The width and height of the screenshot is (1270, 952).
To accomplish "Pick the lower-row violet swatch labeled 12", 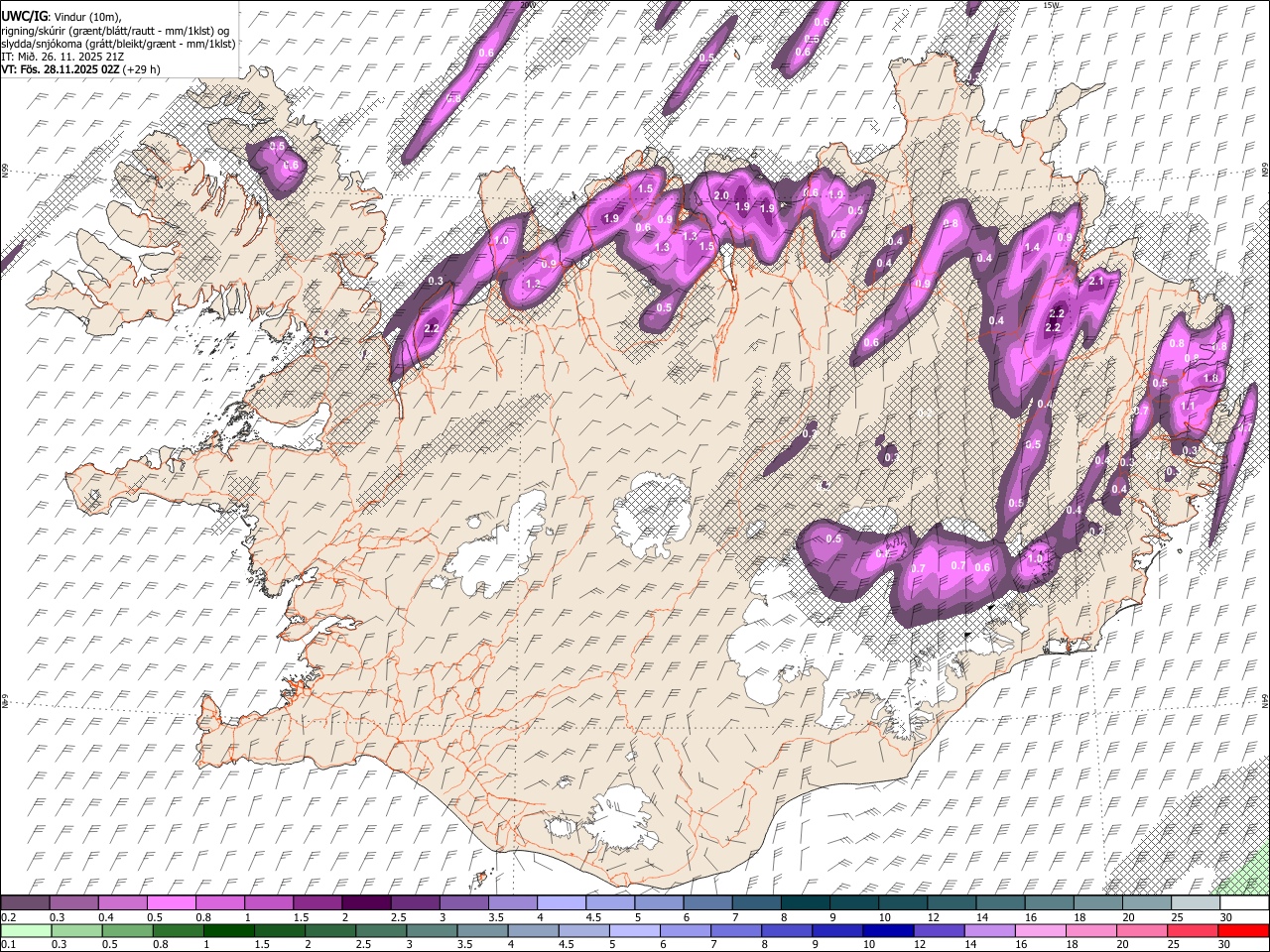I will (939, 931).
